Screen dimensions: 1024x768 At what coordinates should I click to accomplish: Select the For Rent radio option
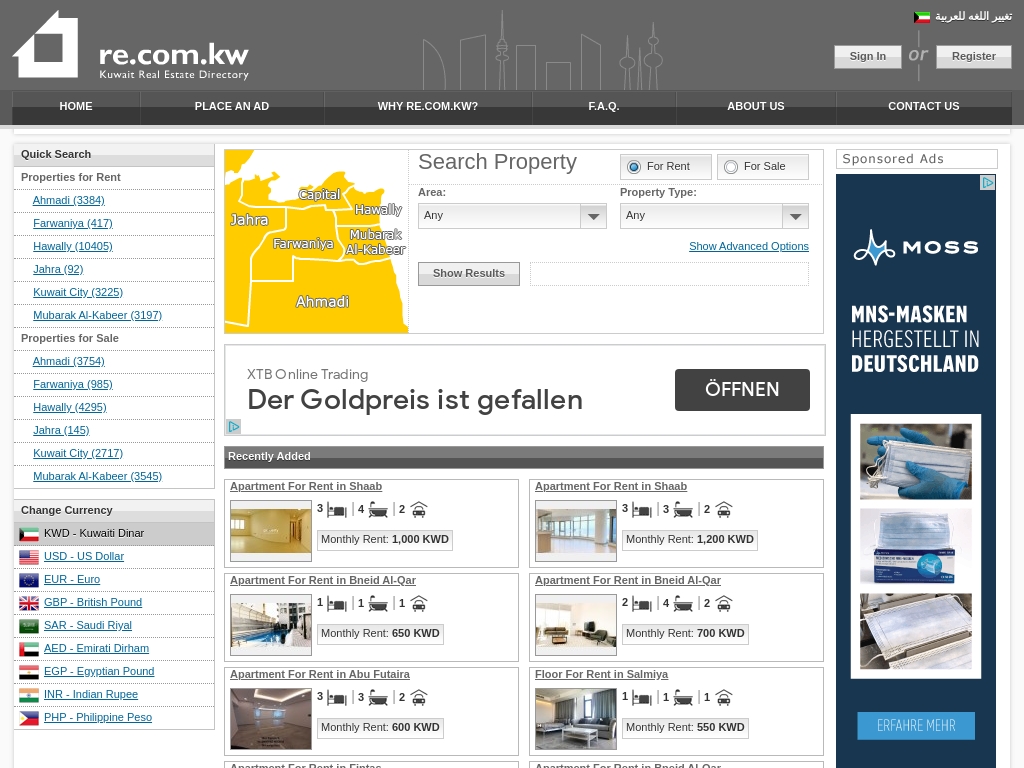click(x=633, y=167)
